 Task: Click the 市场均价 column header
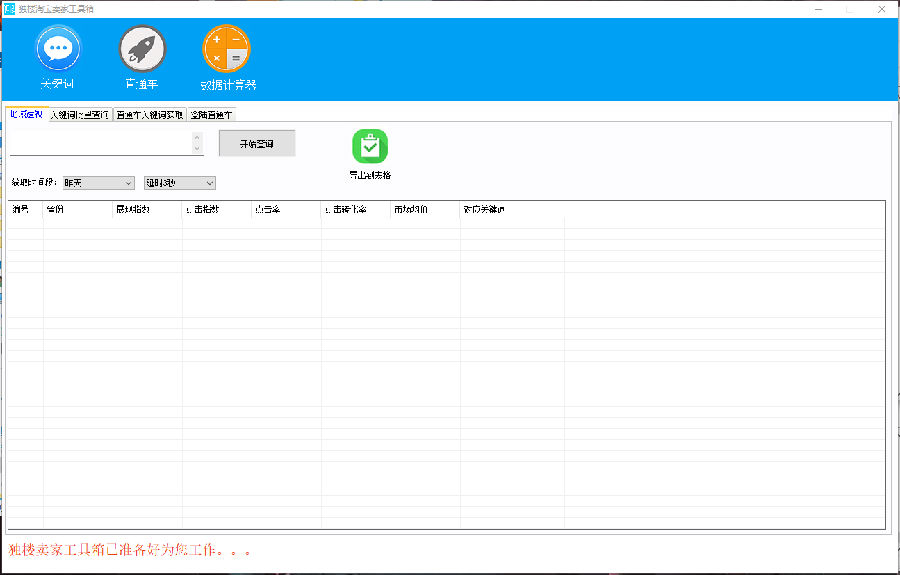(425, 209)
